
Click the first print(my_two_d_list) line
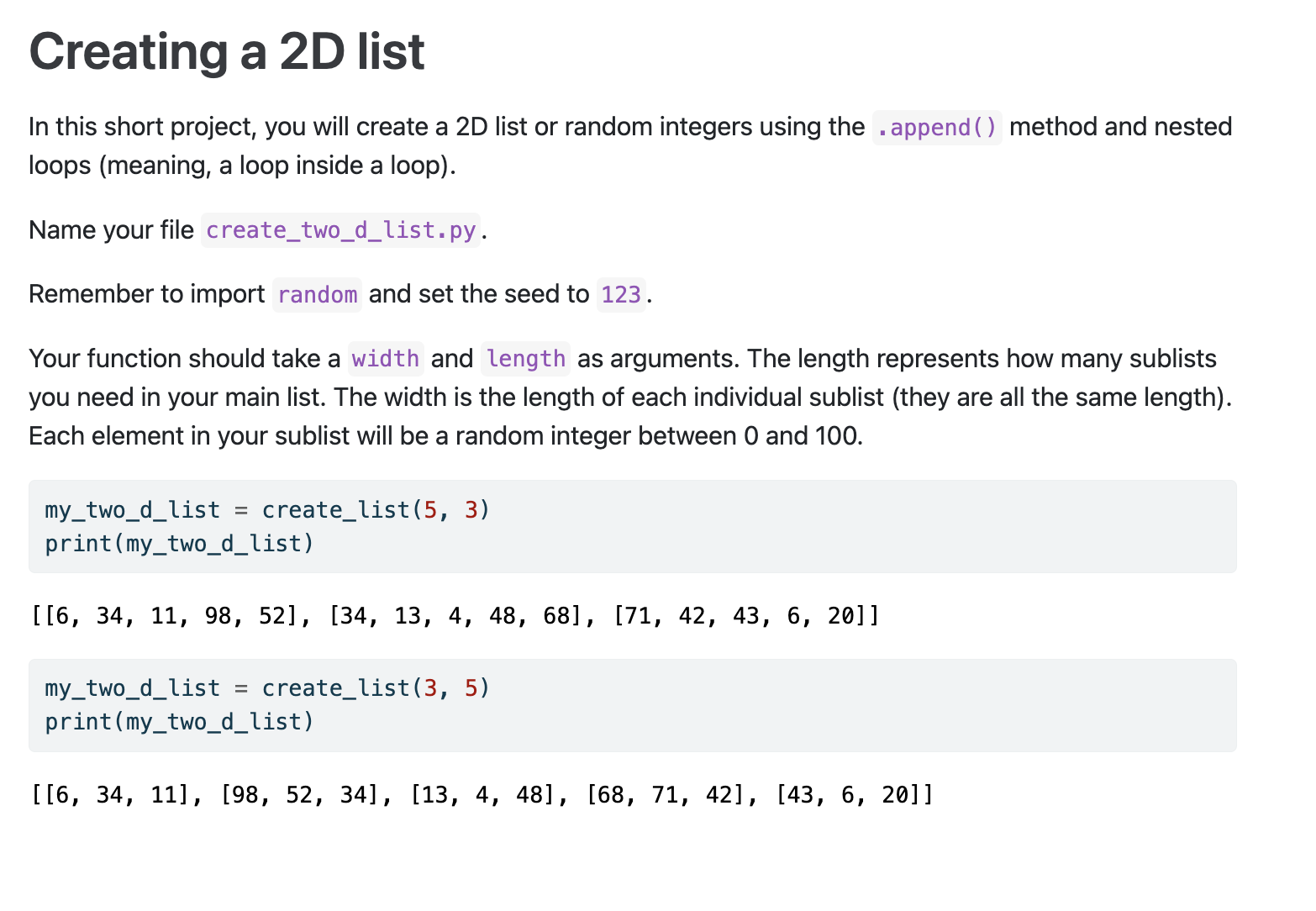tap(179, 544)
